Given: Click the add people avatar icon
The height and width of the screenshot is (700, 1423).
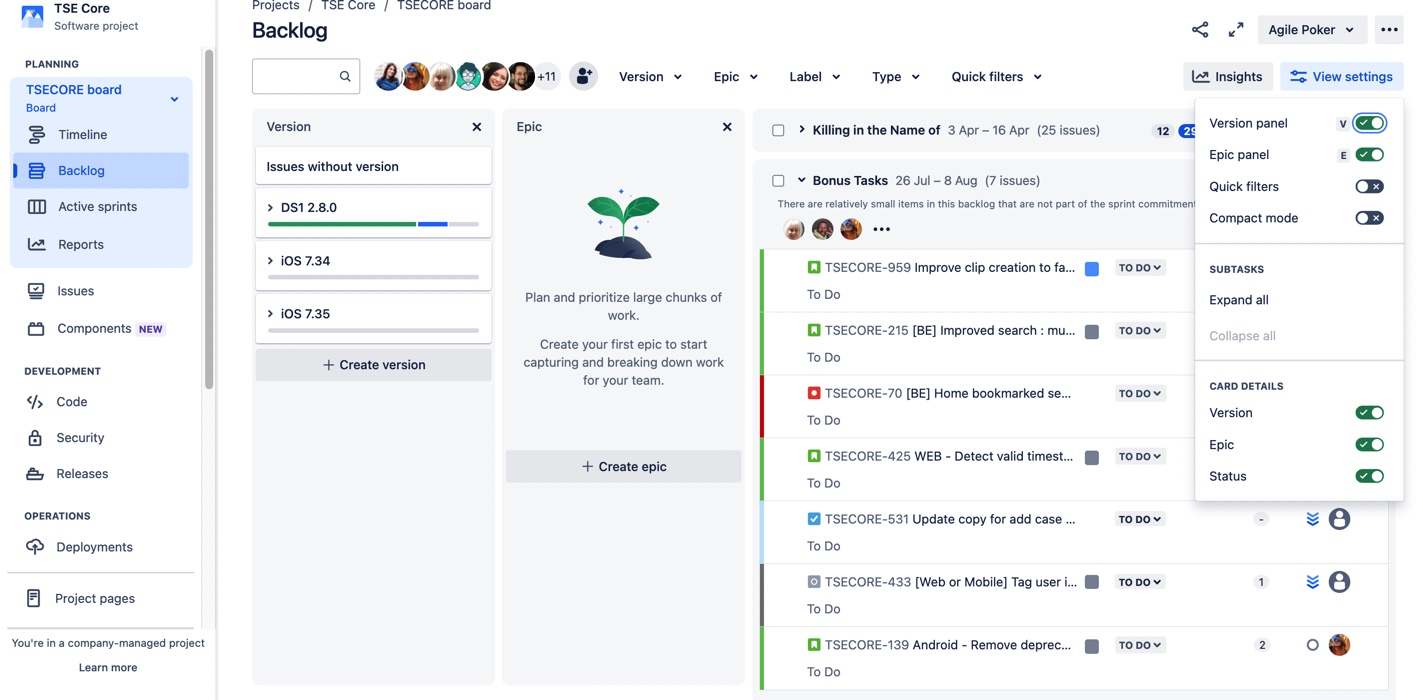Looking at the screenshot, I should 583,76.
